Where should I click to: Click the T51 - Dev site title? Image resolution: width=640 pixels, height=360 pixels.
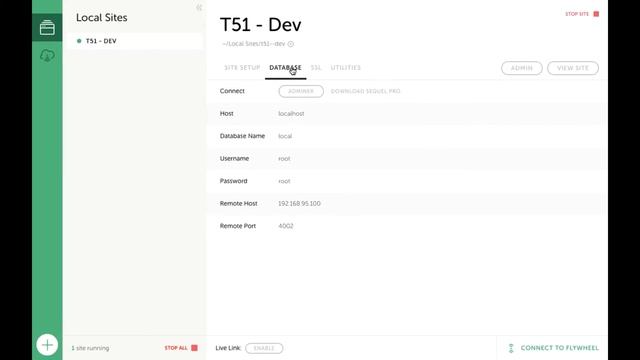[260, 24]
